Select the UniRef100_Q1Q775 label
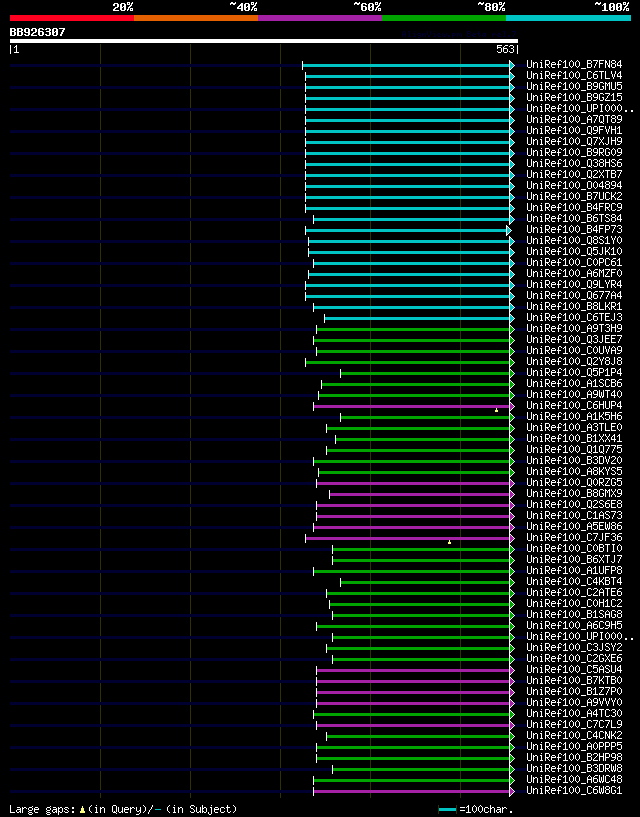 574,449
